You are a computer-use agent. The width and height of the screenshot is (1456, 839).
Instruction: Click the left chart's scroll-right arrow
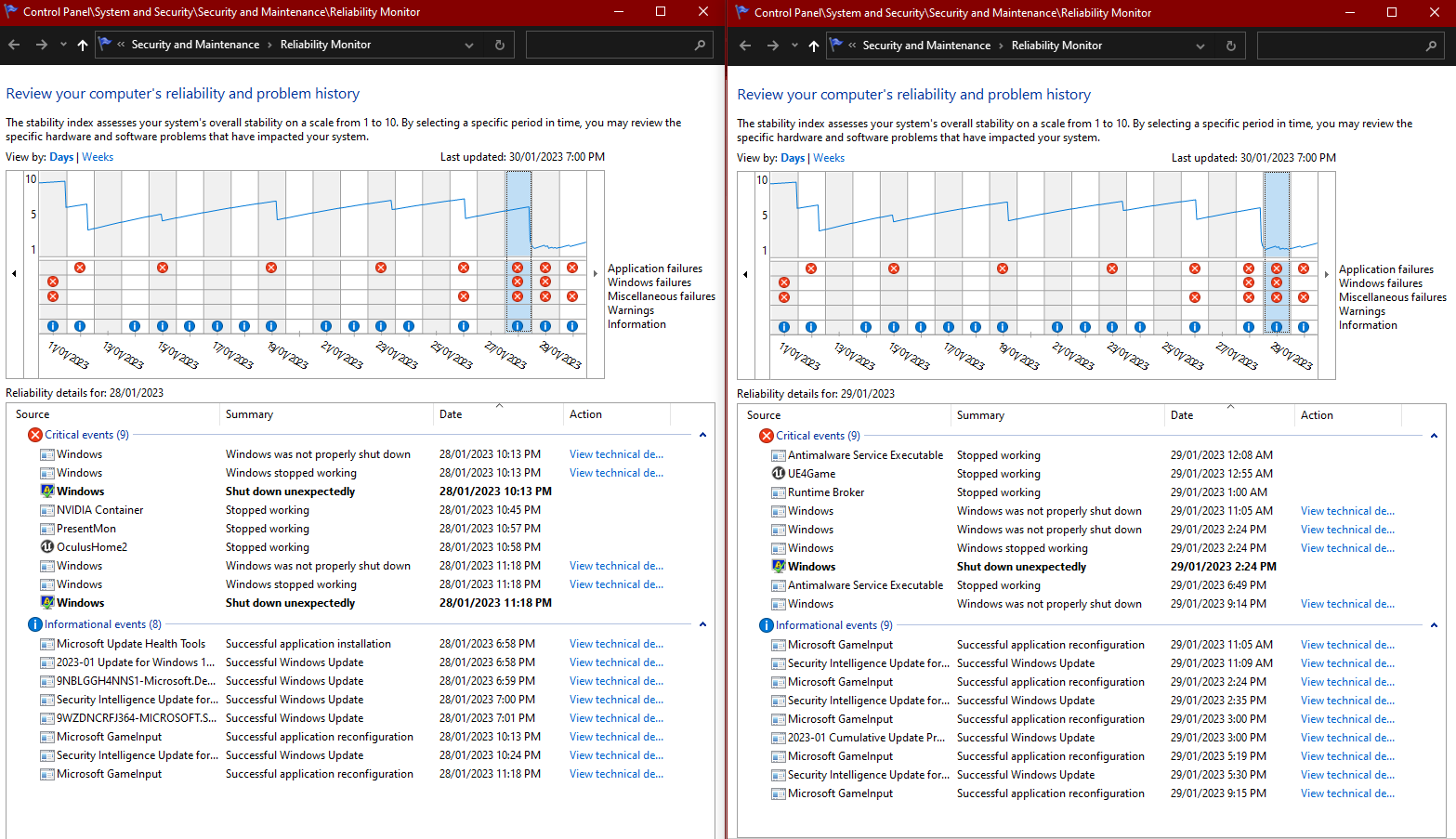[596, 273]
